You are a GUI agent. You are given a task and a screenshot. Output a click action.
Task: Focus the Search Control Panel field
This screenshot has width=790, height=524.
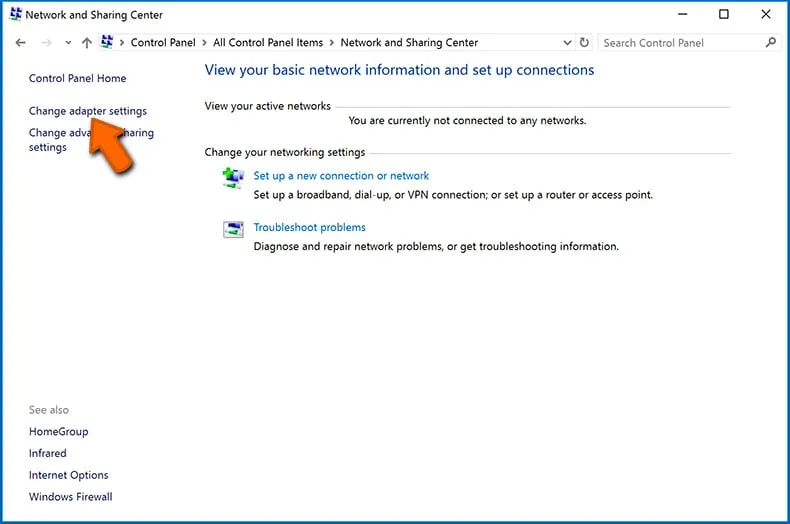pyautogui.click(x=680, y=43)
